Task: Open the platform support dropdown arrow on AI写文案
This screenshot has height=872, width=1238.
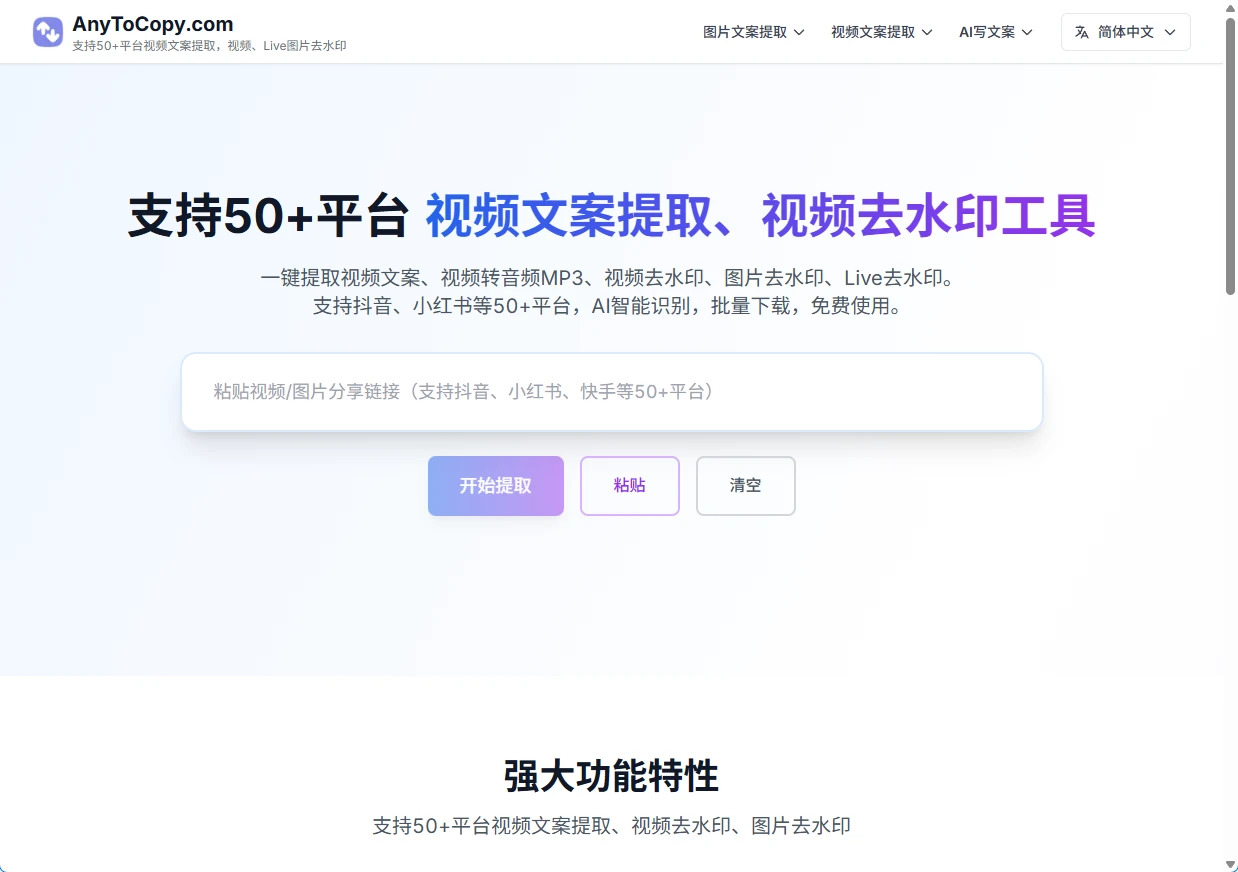Action: point(1027,31)
